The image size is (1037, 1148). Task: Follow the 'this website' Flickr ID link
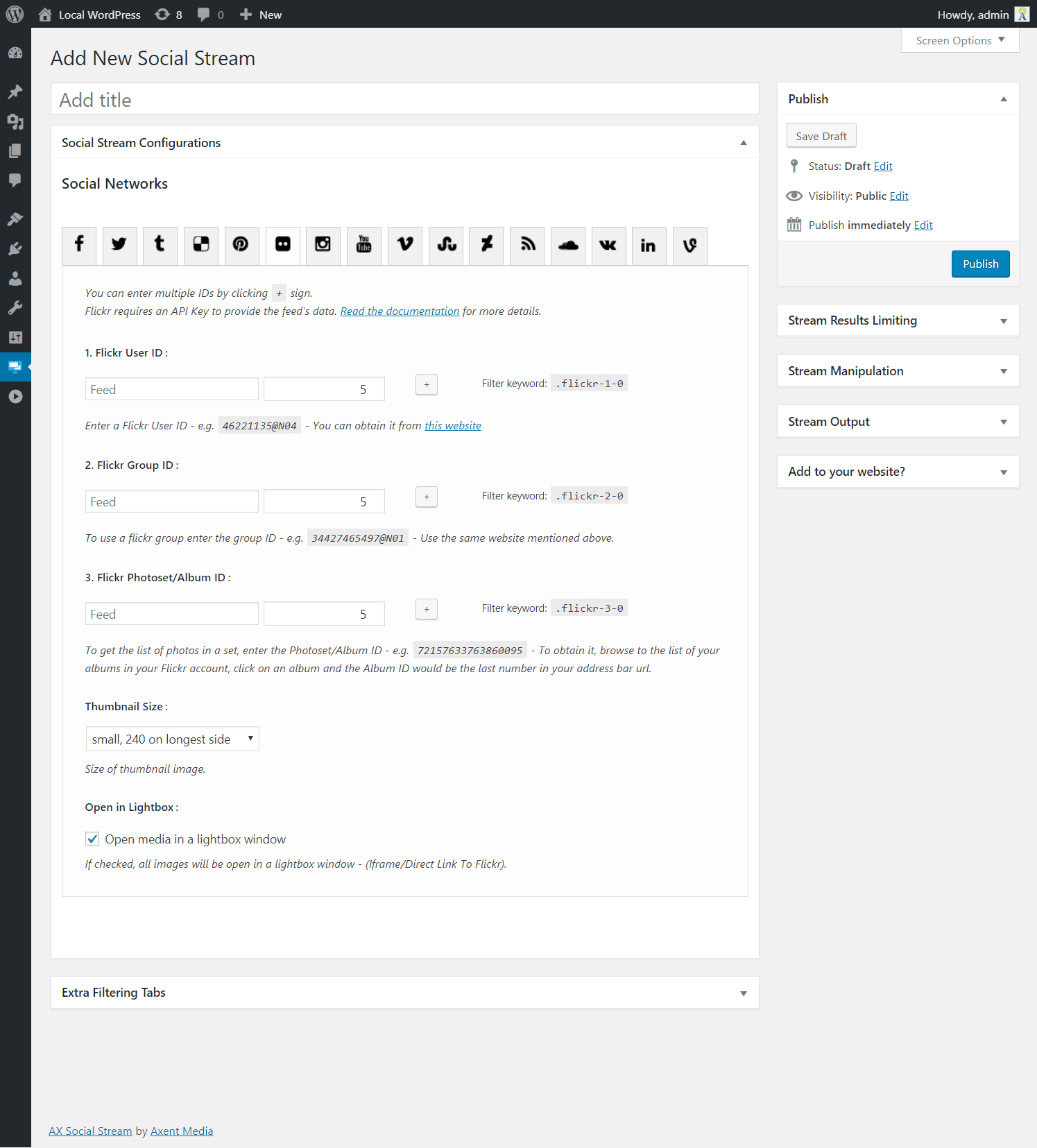(453, 425)
